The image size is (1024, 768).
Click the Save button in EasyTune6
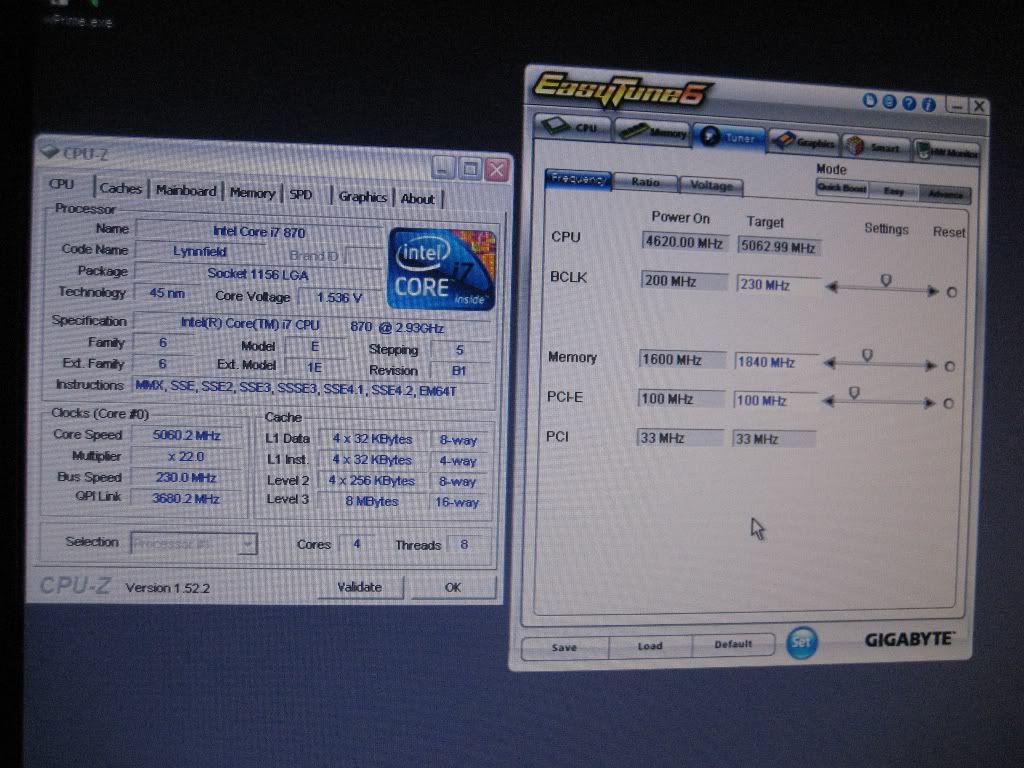564,648
